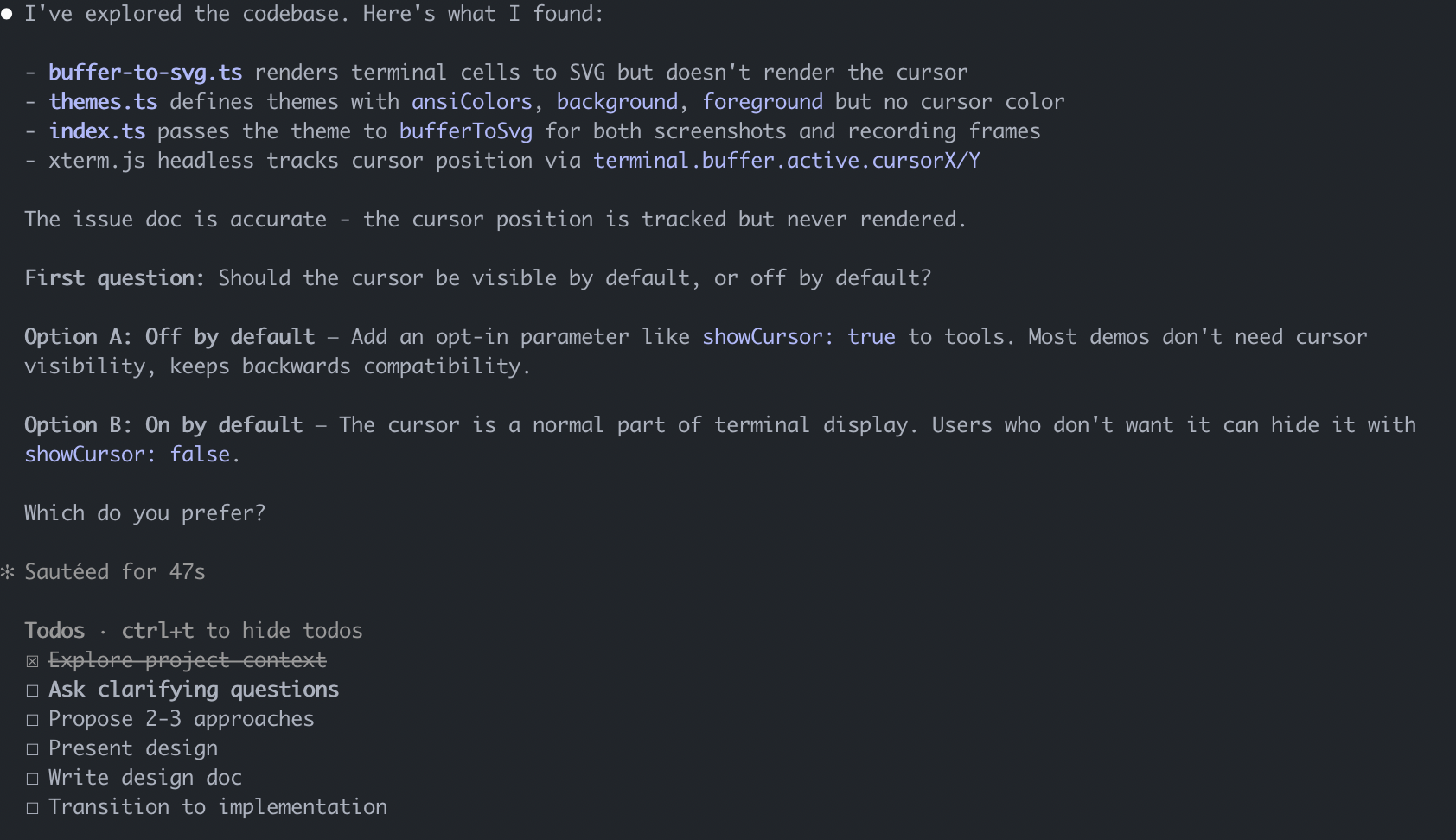Tick the "Present design" todo checkbox

coord(32,749)
